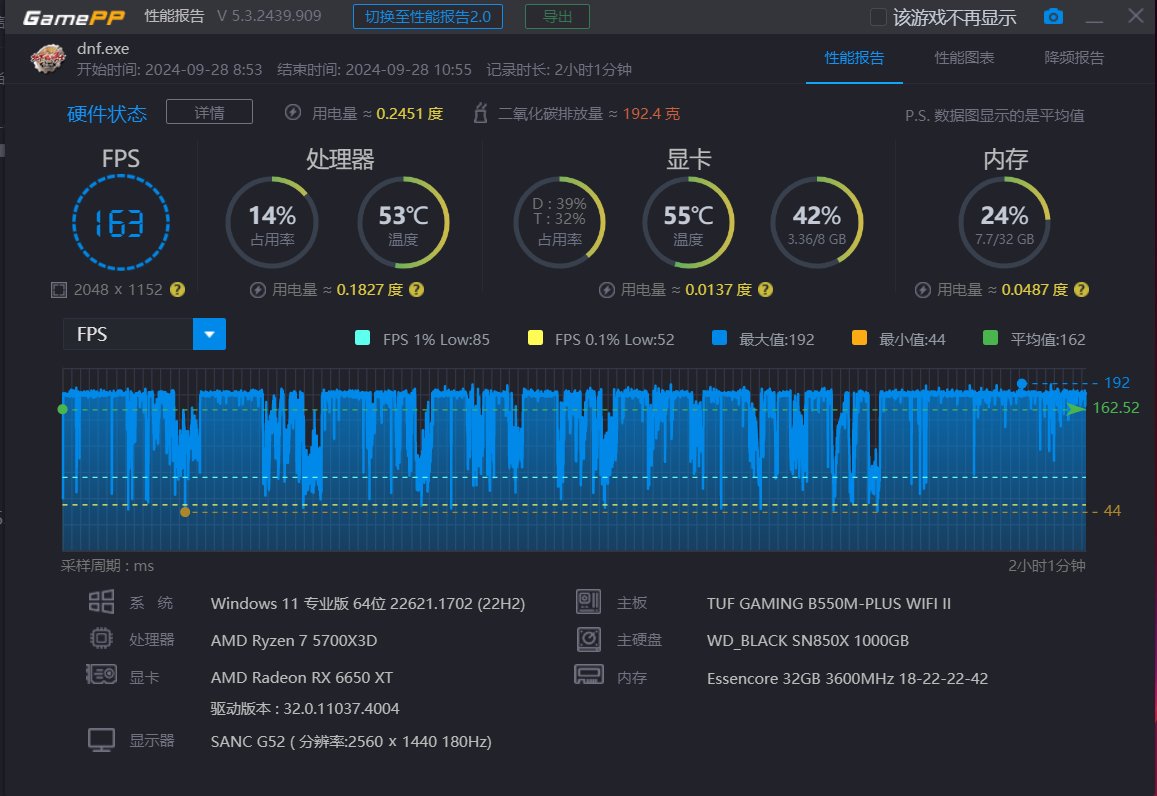This screenshot has width=1157, height=796.
Task: Click the motherboard icon in specs list
Action: (588, 602)
